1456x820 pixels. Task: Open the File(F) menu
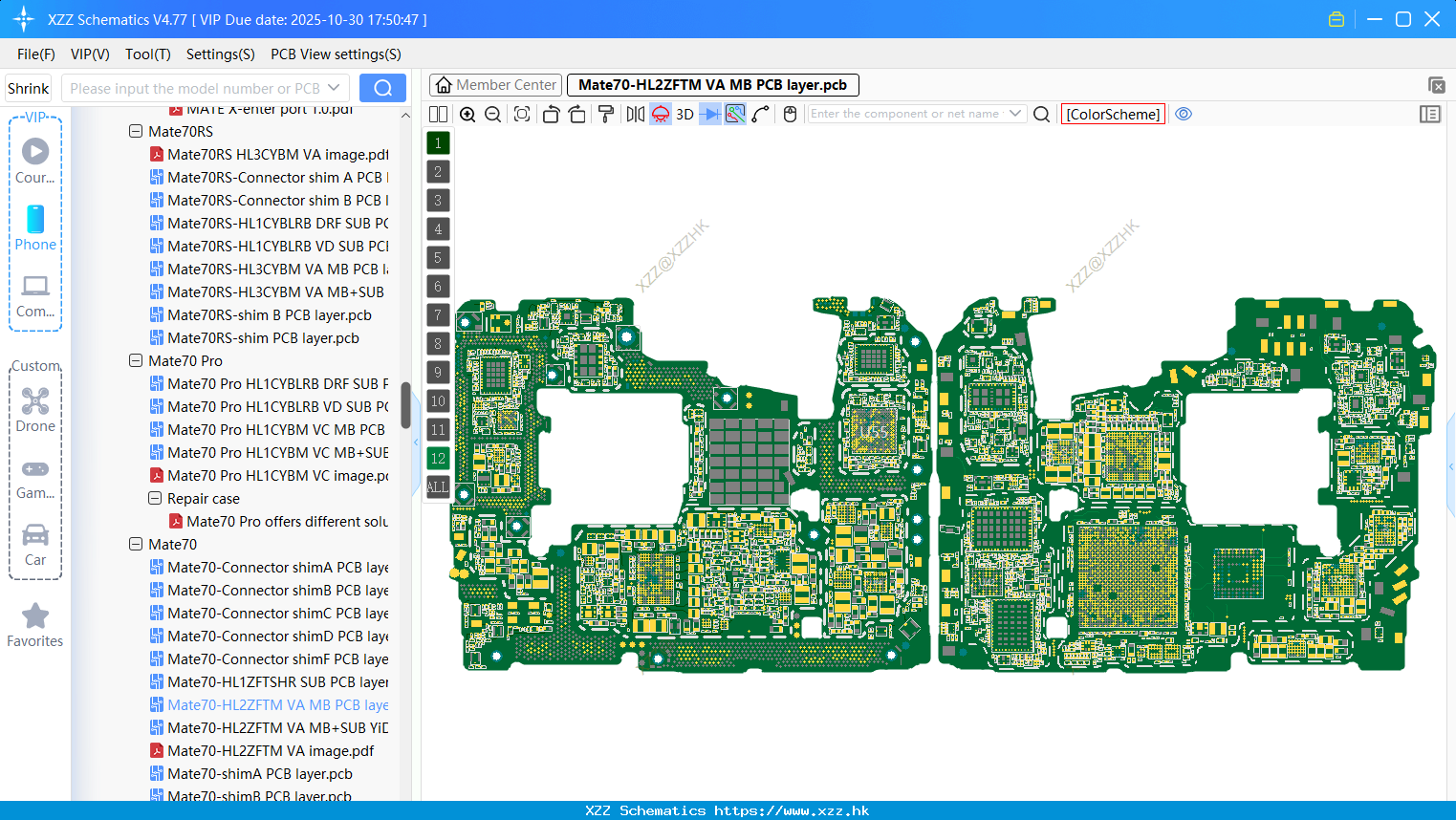pyautogui.click(x=36, y=54)
